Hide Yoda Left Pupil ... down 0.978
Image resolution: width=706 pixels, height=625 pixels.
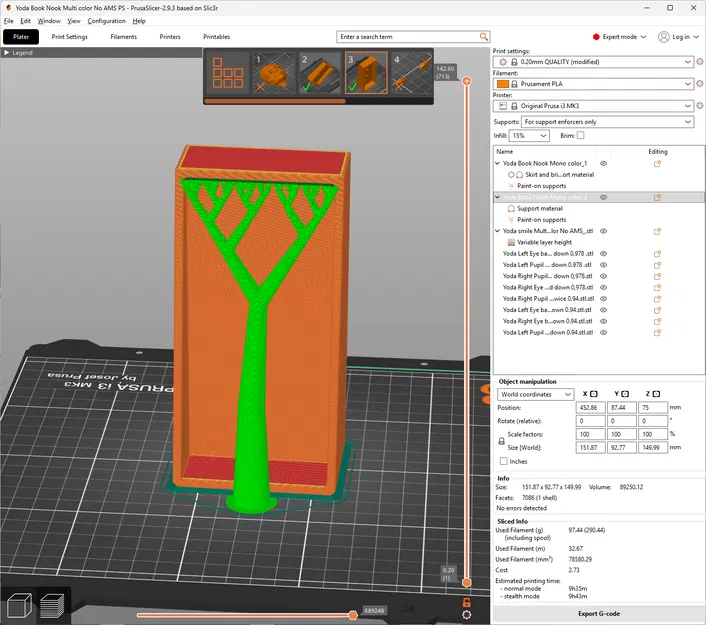(x=603, y=265)
